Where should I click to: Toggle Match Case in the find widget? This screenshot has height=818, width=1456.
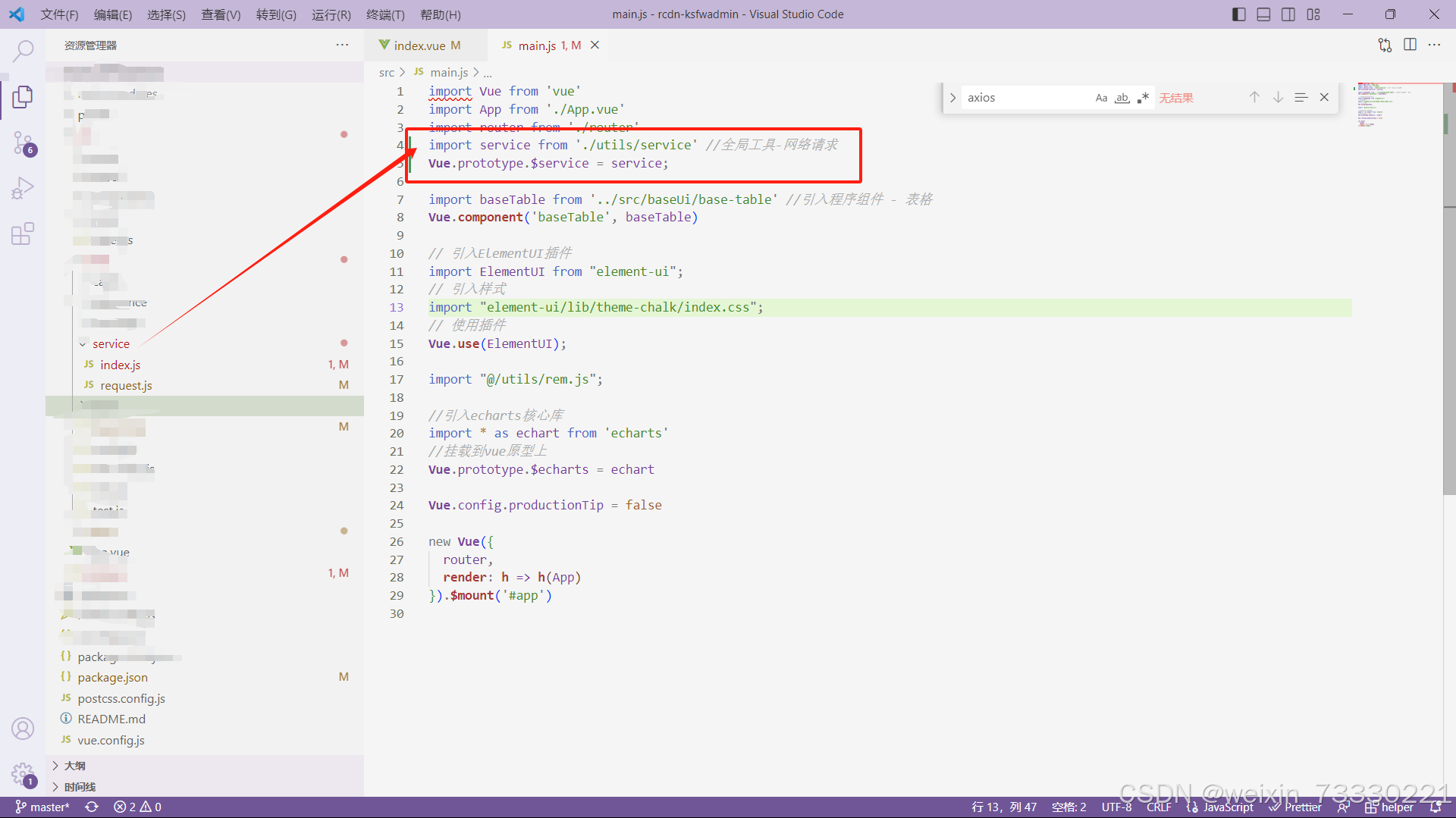point(1101,97)
